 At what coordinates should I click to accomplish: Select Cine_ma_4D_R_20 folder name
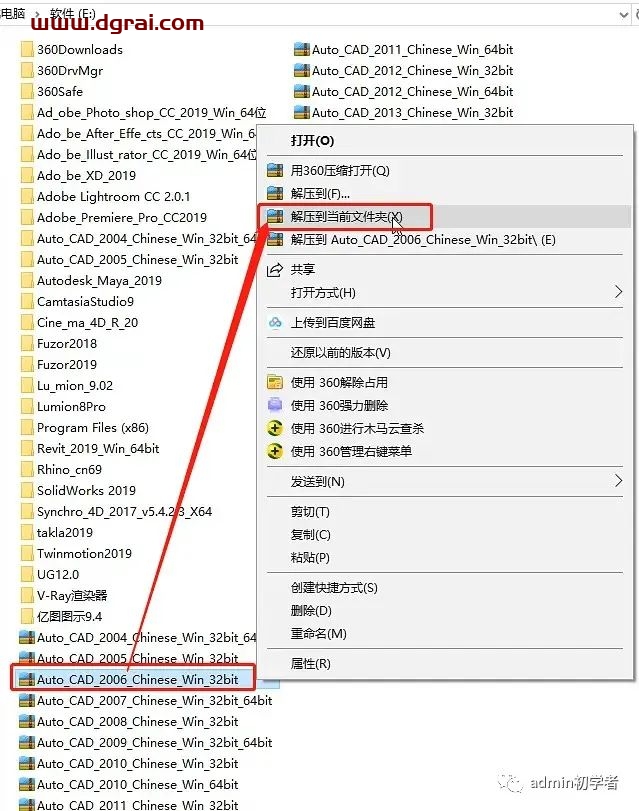click(87, 323)
